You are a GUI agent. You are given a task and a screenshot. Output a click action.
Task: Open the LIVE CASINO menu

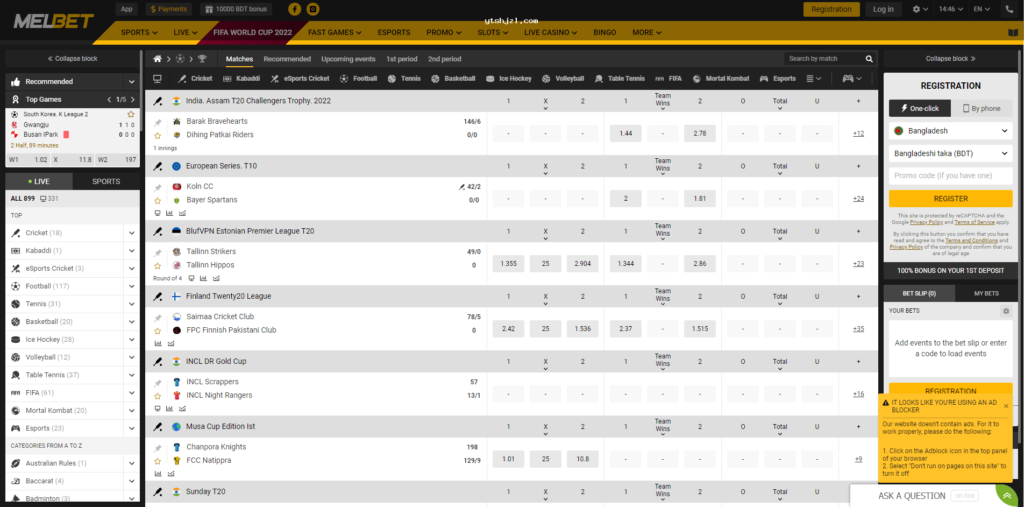[551, 32]
